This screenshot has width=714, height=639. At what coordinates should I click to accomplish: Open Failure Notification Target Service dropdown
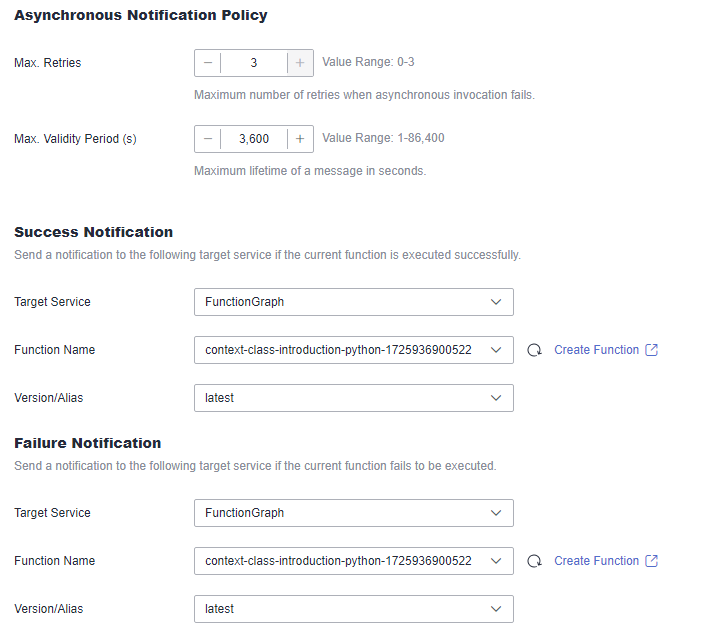(354, 513)
